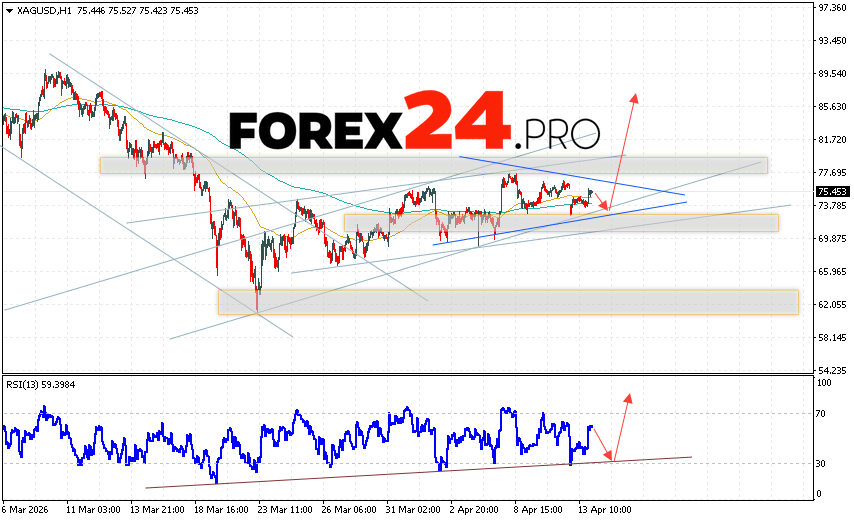Click the upward red arrowhead on price chart
The image size is (854, 521).
634,97
